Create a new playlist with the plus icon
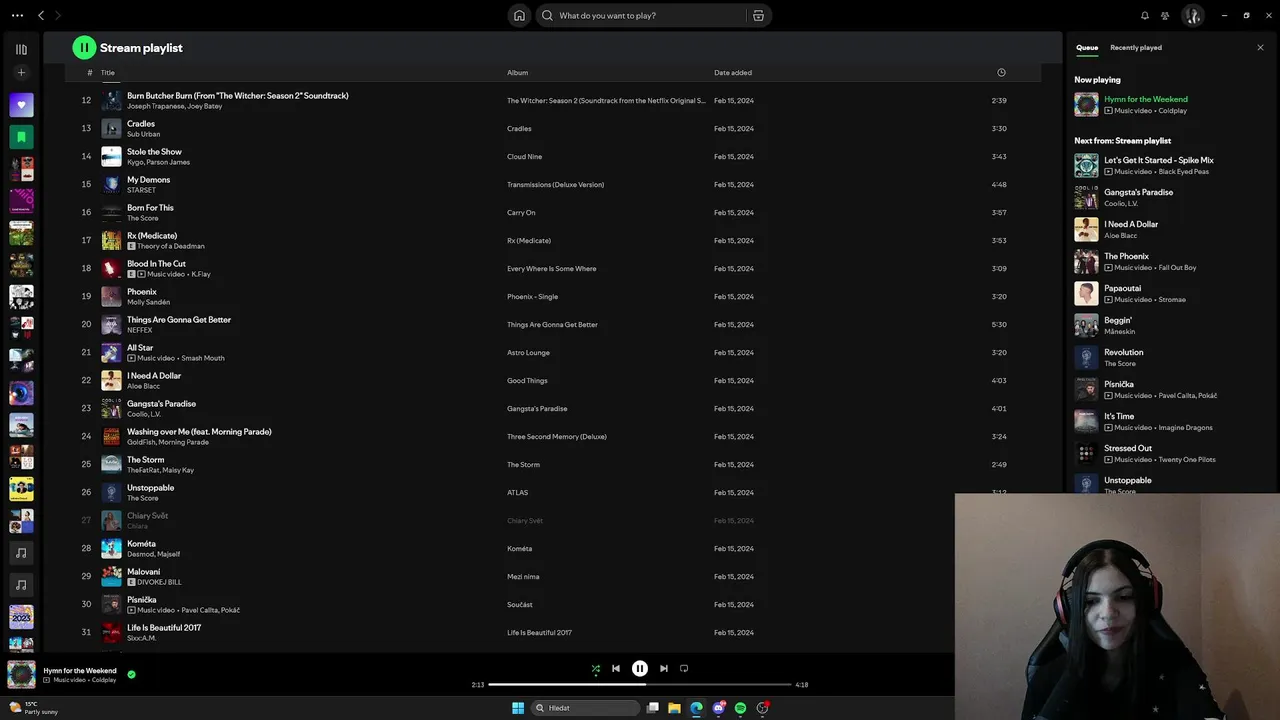This screenshot has height=720, width=1280. [x=21, y=73]
